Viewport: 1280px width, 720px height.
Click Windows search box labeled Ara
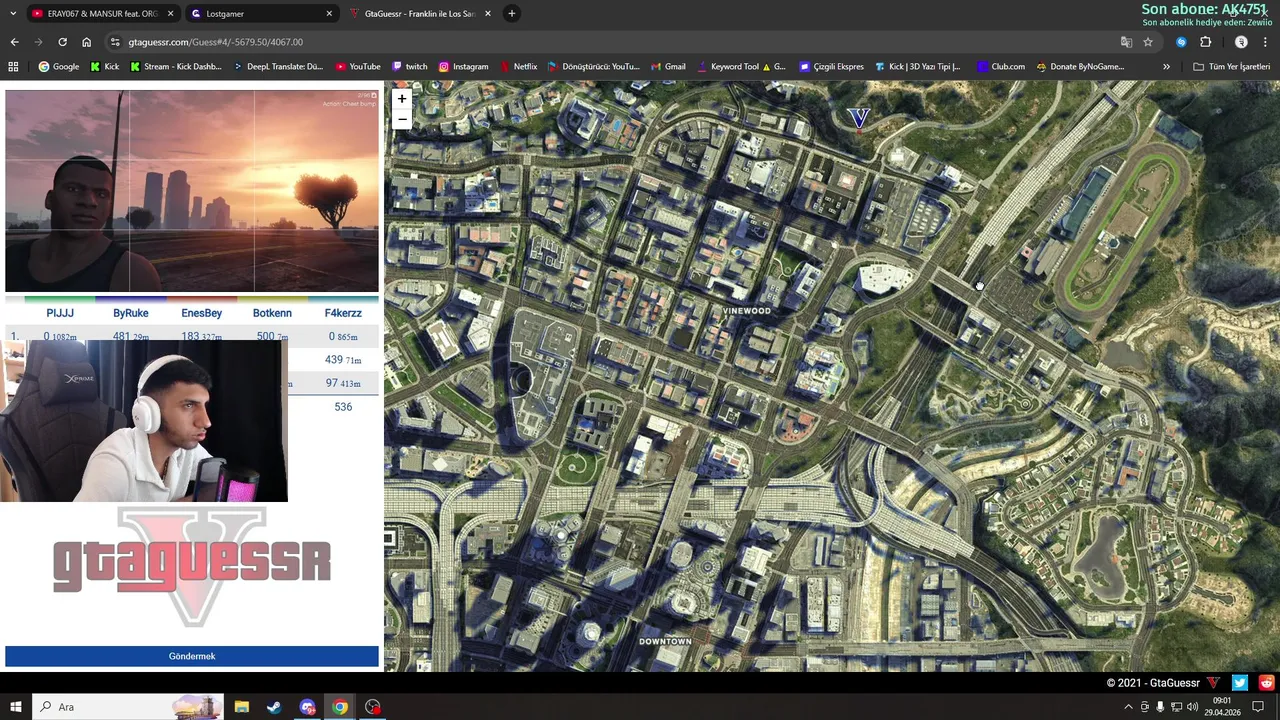pyautogui.click(x=128, y=707)
